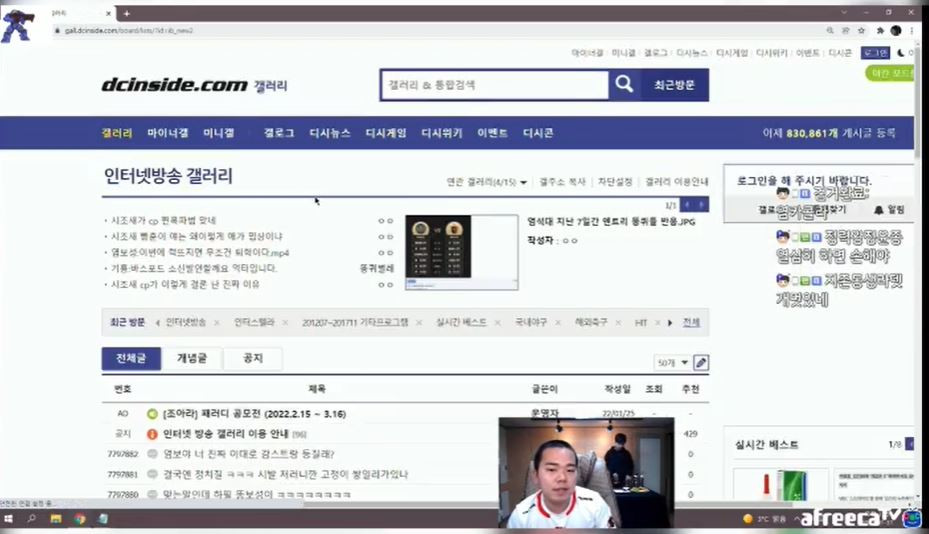Open 국내야구 in recent visits

(x=531, y=322)
